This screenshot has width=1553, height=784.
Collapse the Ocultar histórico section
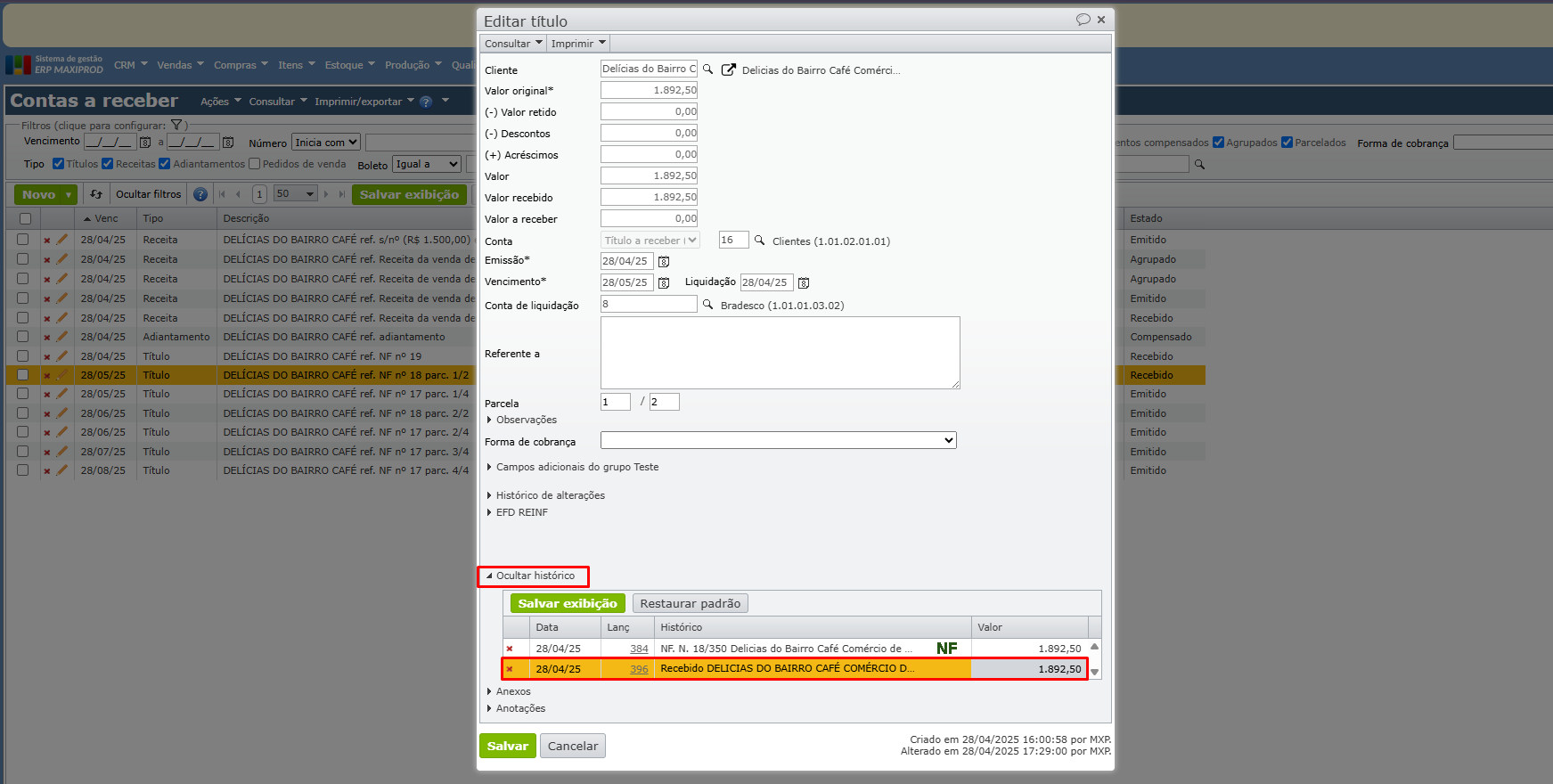tap(531, 576)
